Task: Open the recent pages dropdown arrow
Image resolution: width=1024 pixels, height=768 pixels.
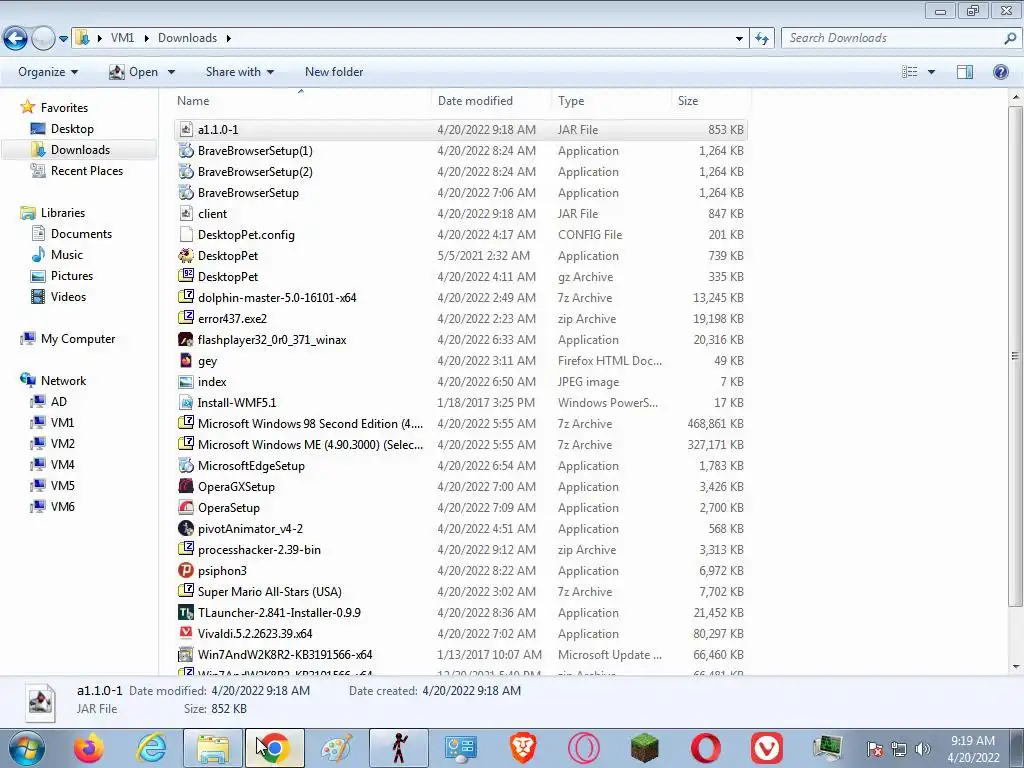Action: pyautogui.click(x=63, y=39)
